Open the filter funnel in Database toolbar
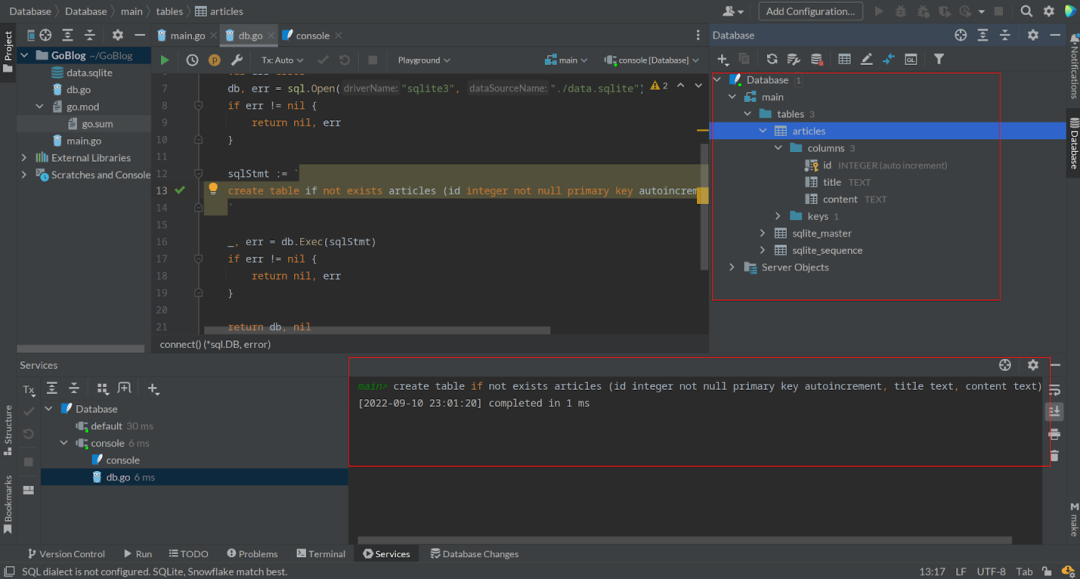Screen dimensions: 1080x579 coord(939,59)
